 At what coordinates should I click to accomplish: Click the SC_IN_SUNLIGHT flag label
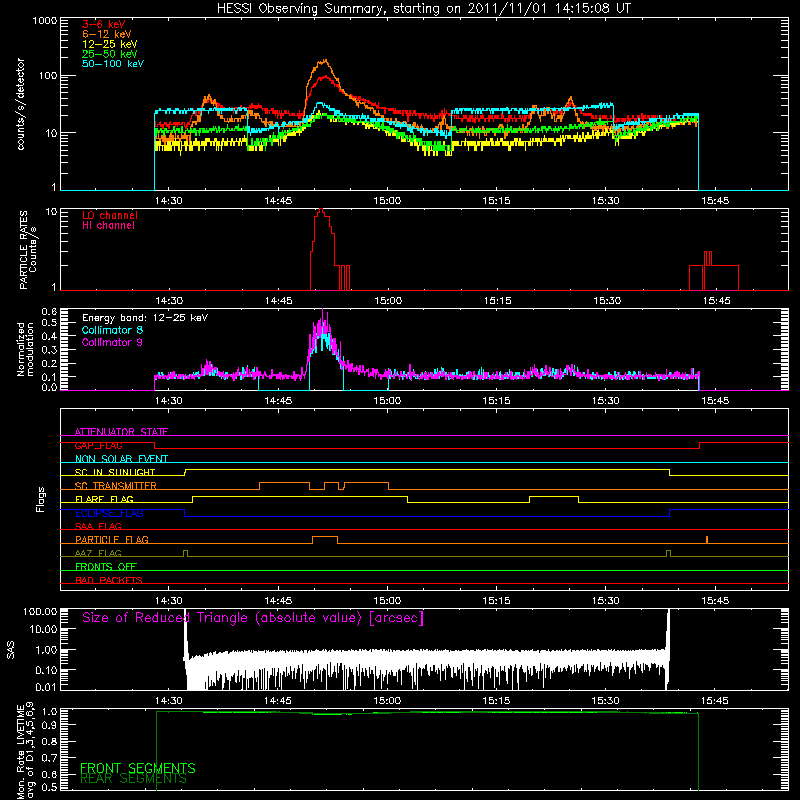point(115,472)
